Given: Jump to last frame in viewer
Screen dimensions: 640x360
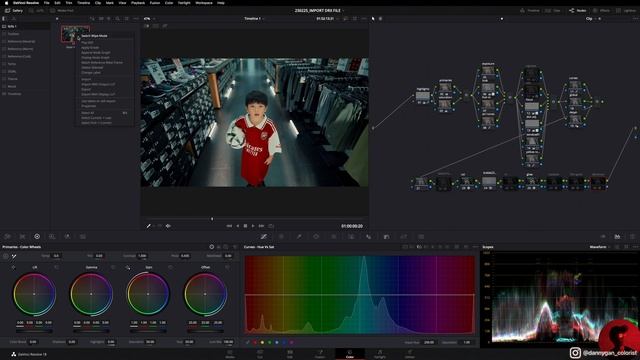Looking at the screenshot, I should [x=261, y=226].
